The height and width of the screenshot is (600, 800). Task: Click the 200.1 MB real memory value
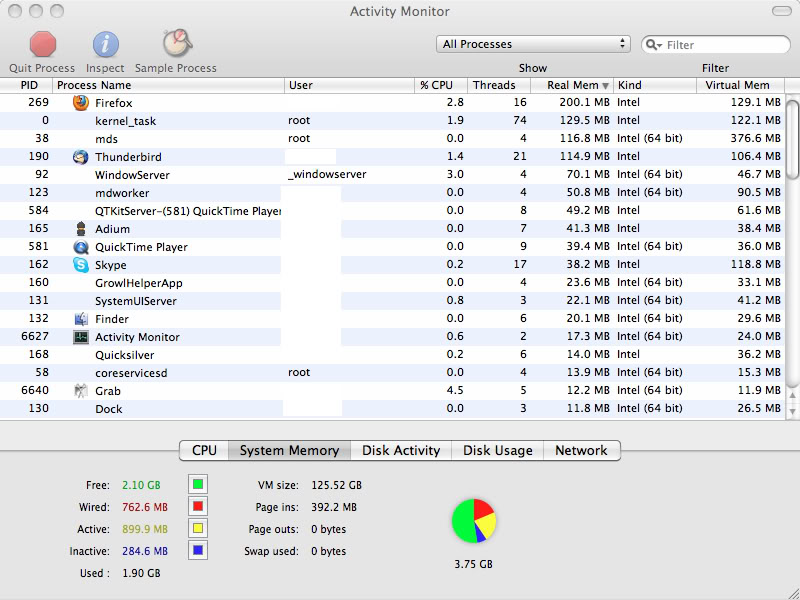point(584,103)
